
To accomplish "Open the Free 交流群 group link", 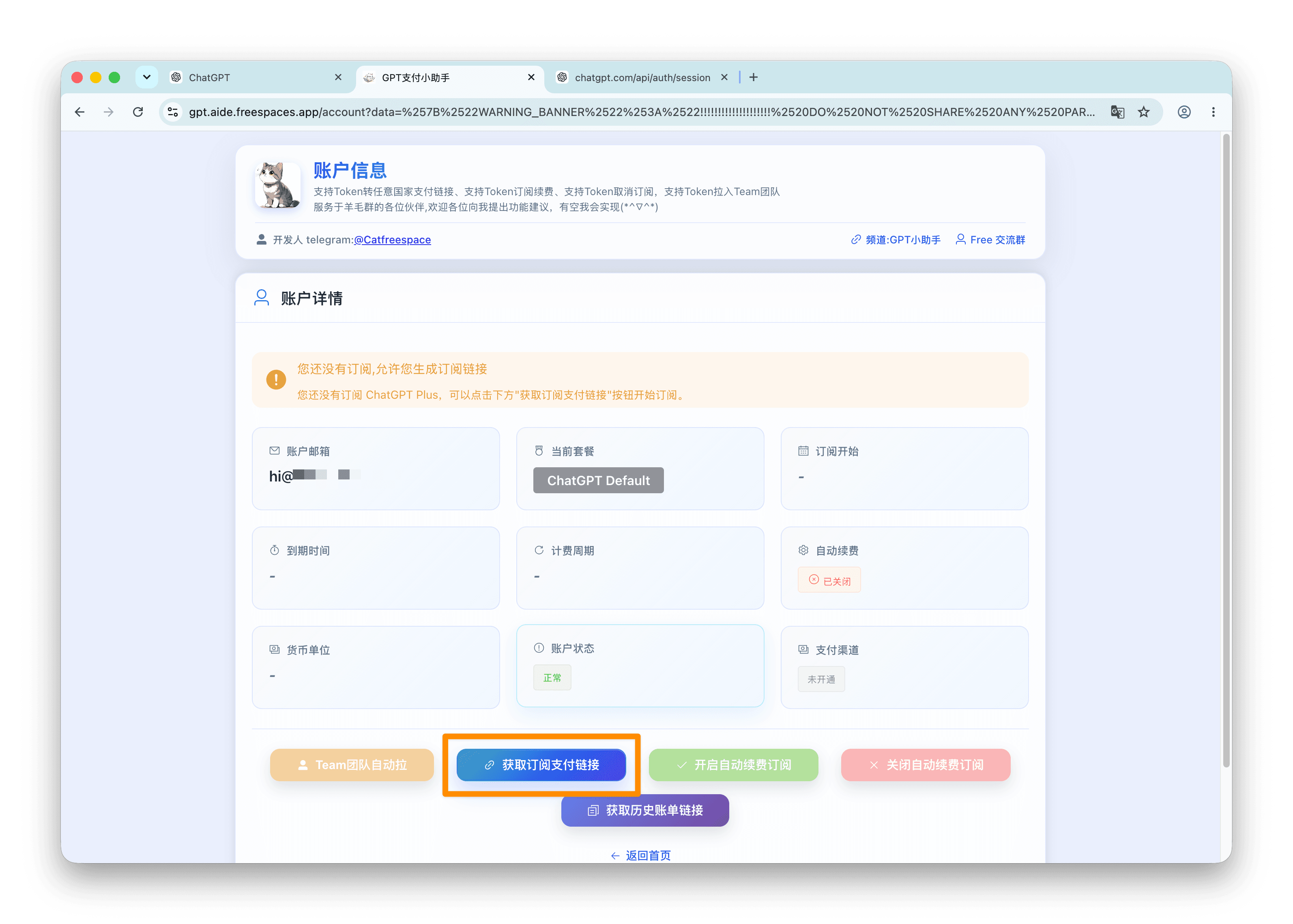I will point(990,240).
